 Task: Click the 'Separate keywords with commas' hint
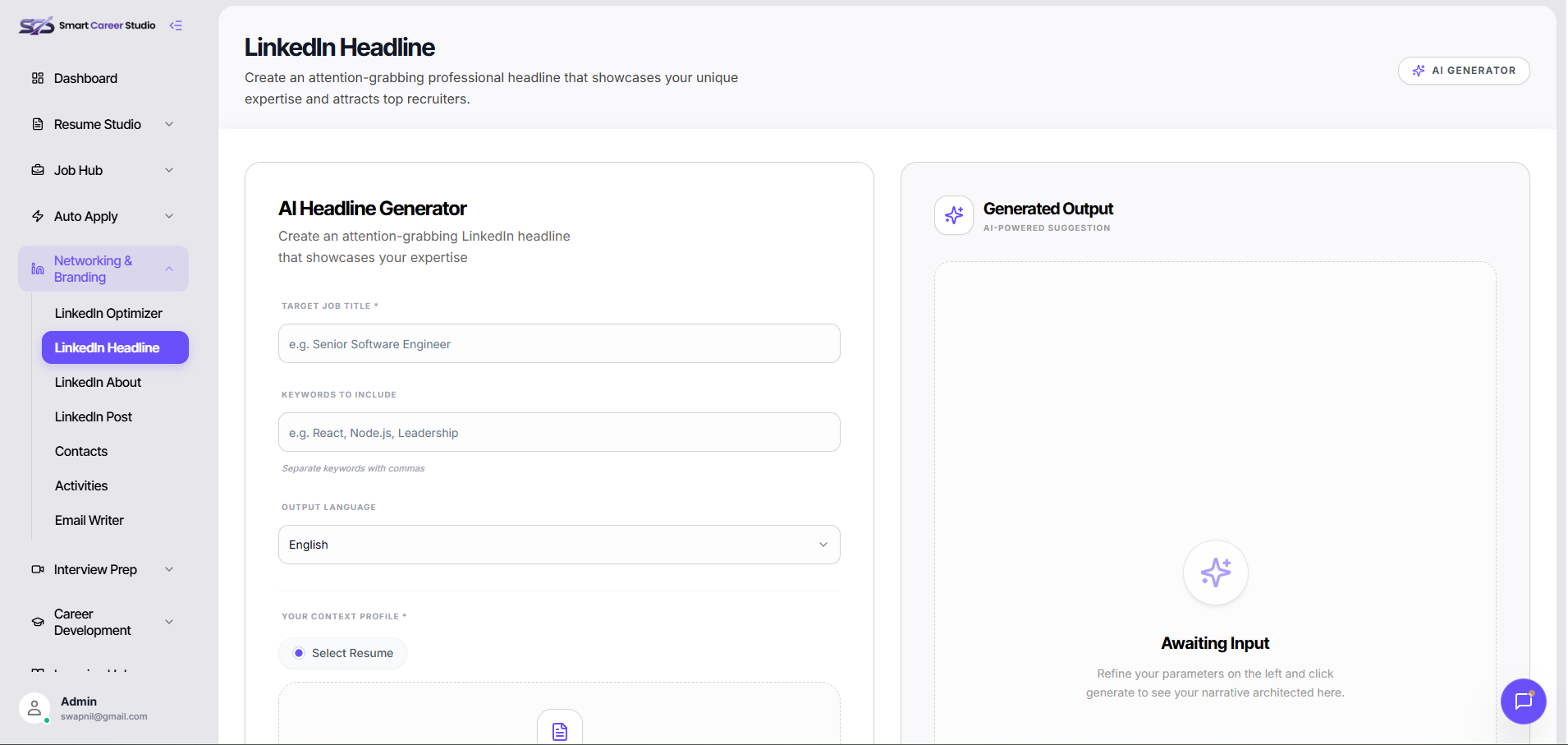point(354,468)
